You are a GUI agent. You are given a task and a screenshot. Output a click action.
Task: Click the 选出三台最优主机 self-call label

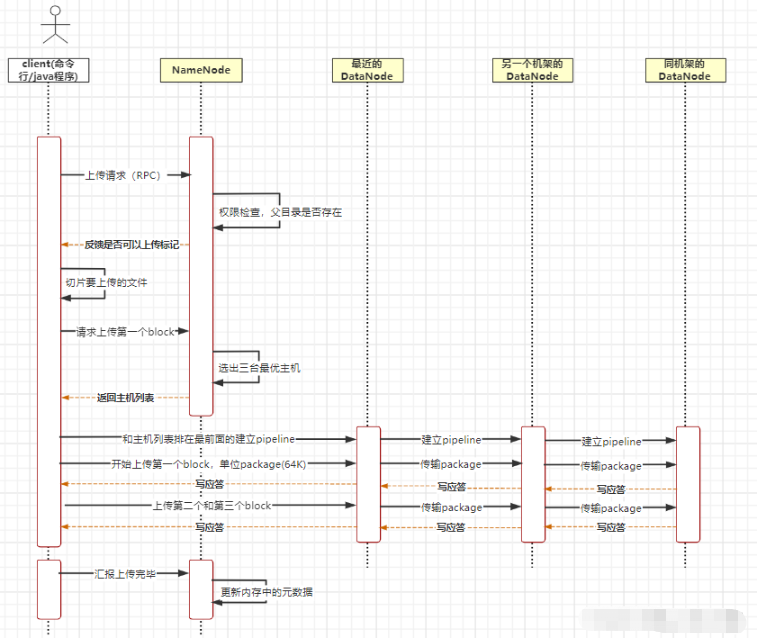259,368
